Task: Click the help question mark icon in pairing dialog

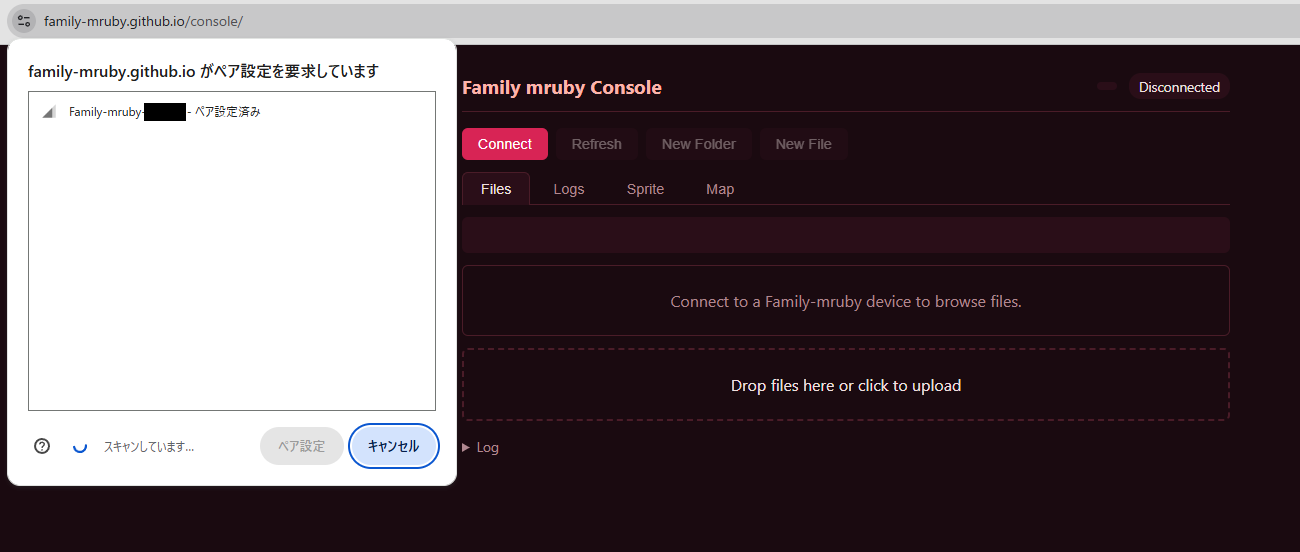Action: pos(42,446)
